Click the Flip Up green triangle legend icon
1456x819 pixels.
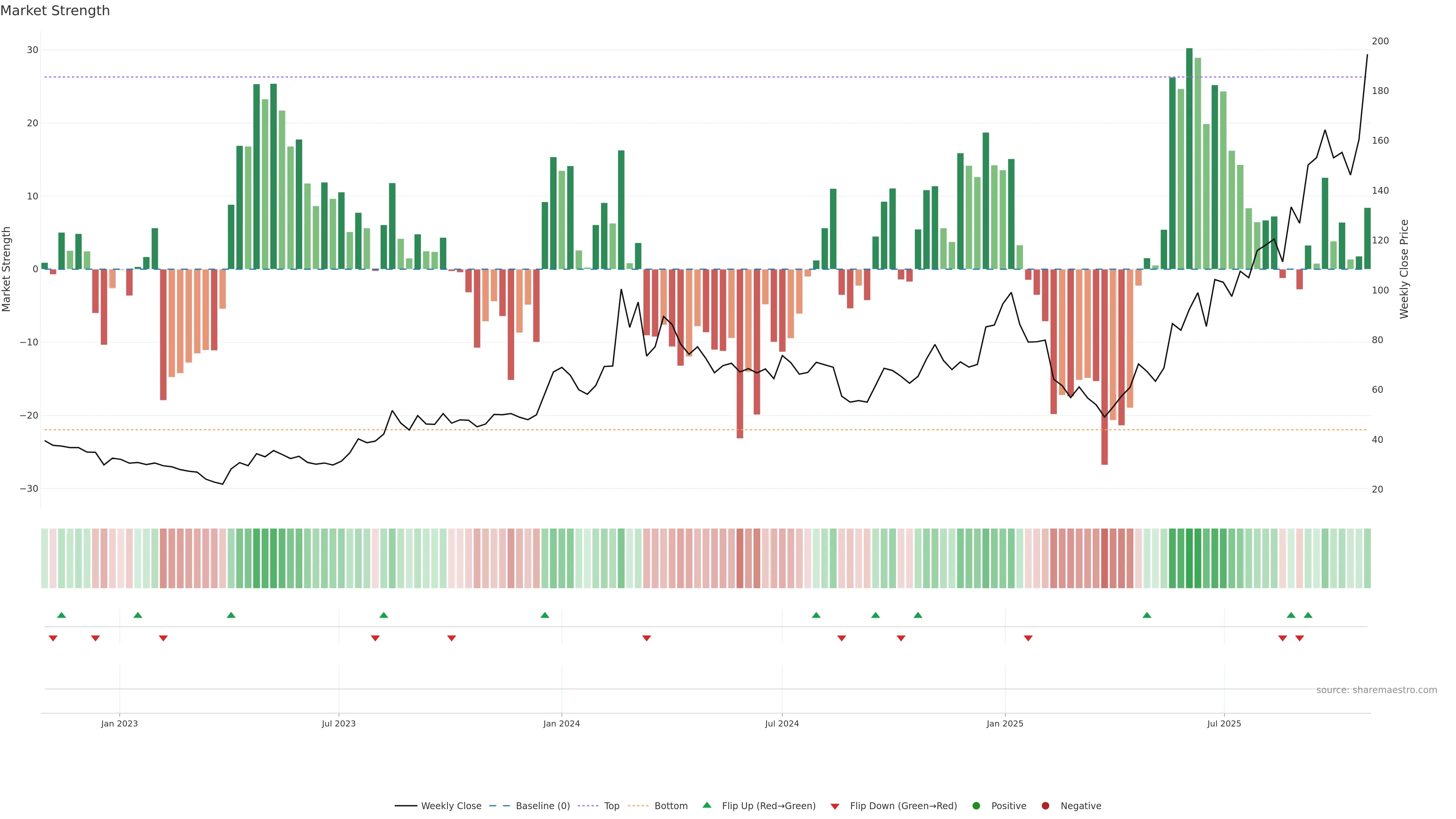coord(706,805)
